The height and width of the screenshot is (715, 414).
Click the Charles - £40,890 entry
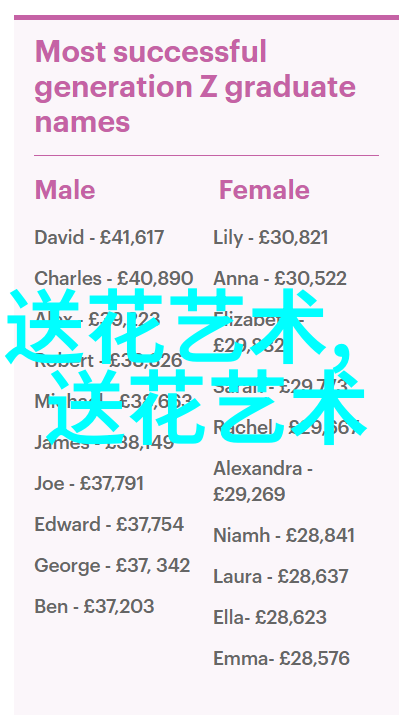(114, 279)
